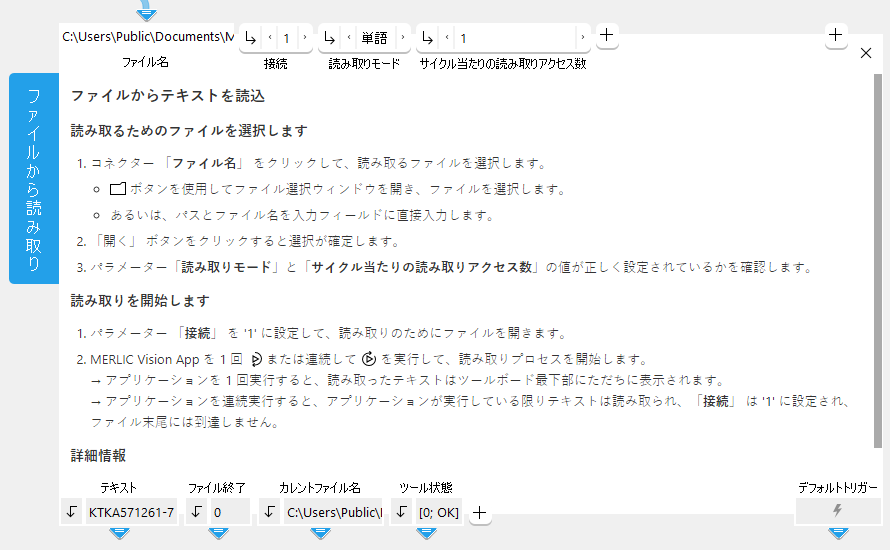Image resolution: width=890 pixels, height=550 pixels.
Task: Increase the 接続 value with right arrow
Action: pos(305,38)
